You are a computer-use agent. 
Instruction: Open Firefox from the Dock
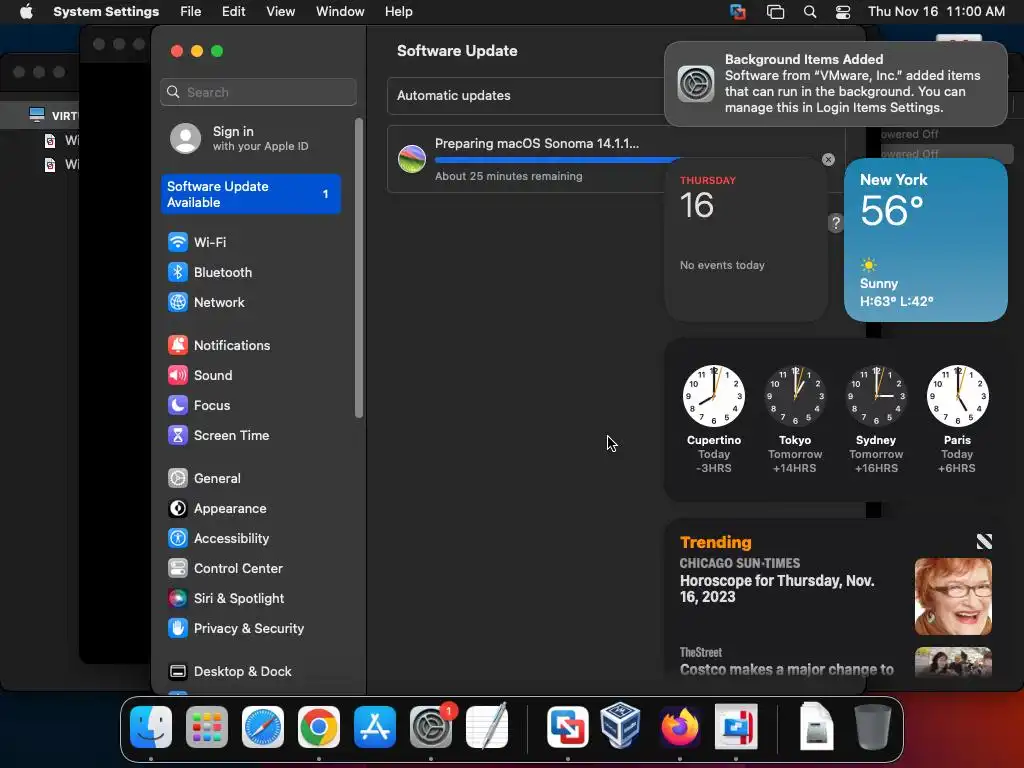point(680,727)
